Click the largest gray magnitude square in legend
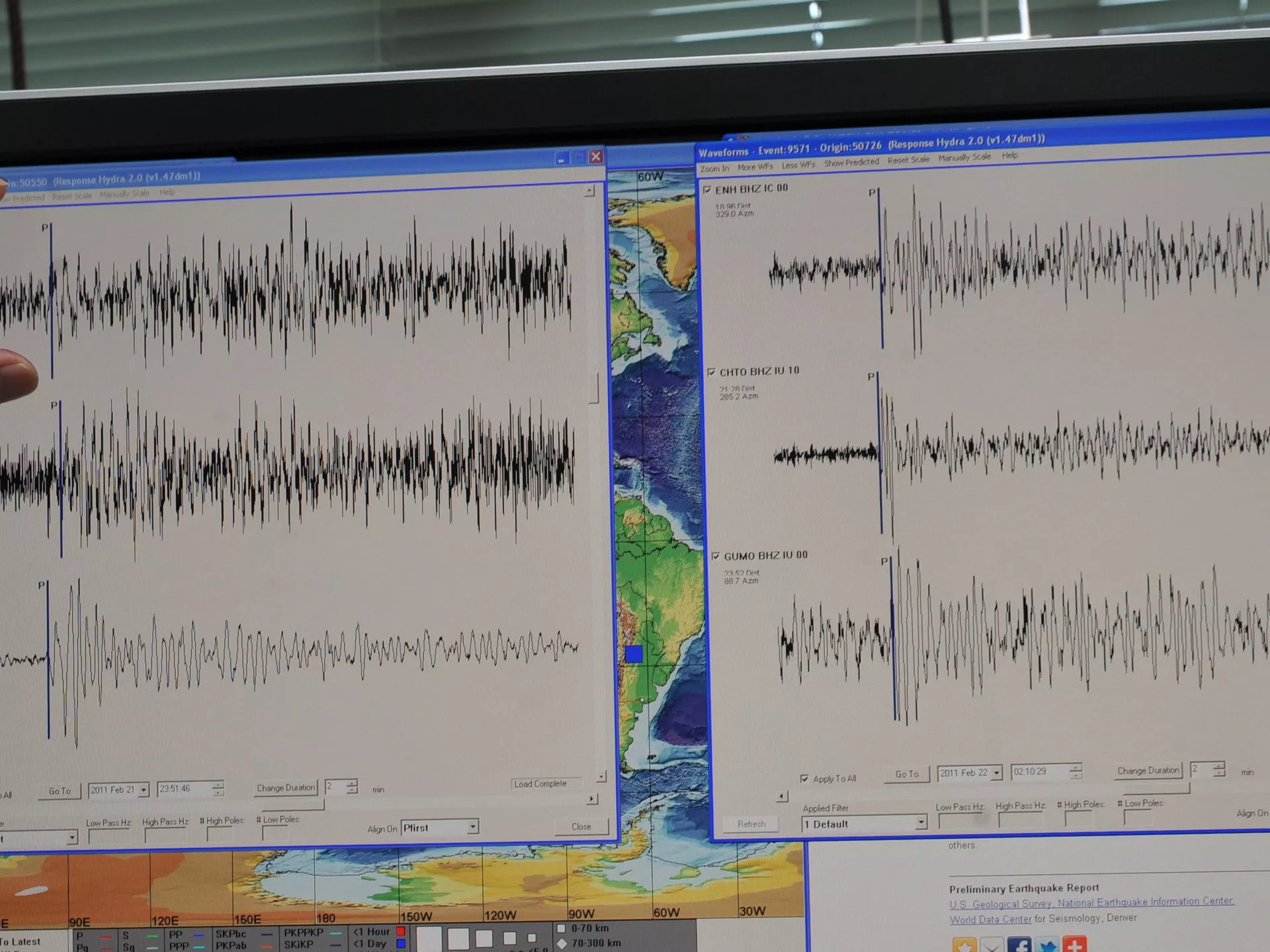 tap(429, 939)
